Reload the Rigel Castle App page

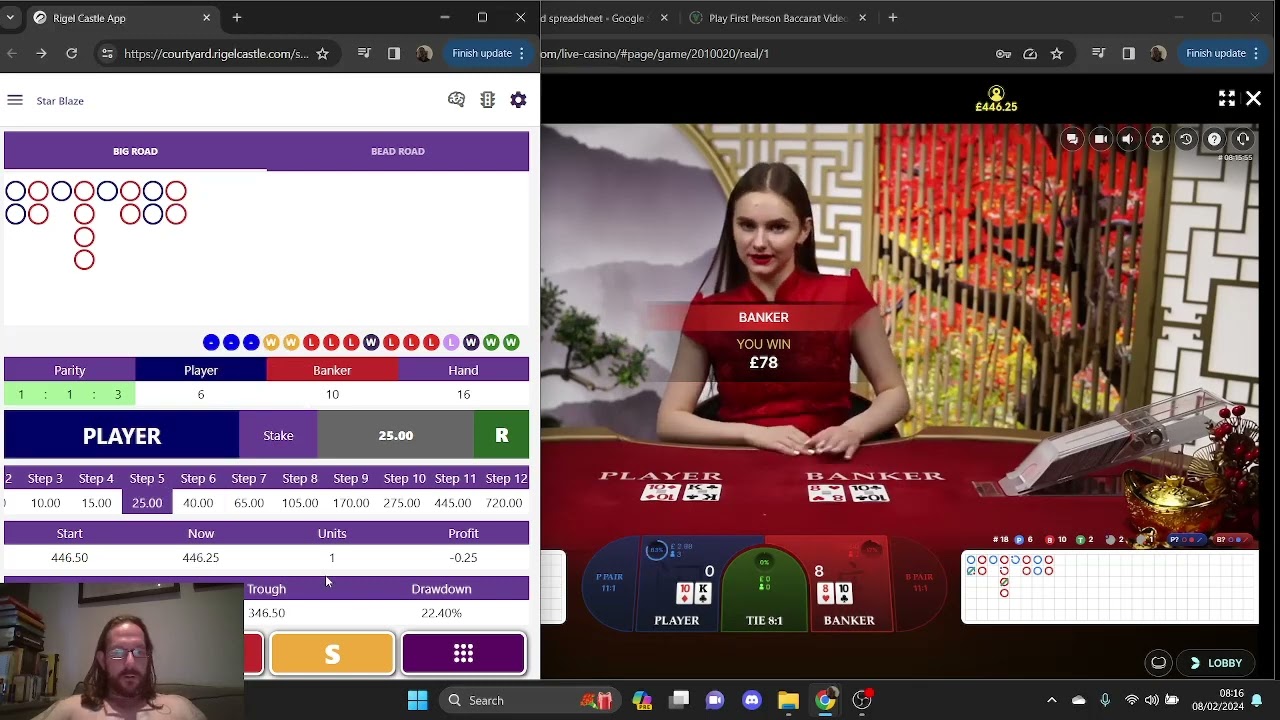coord(72,53)
